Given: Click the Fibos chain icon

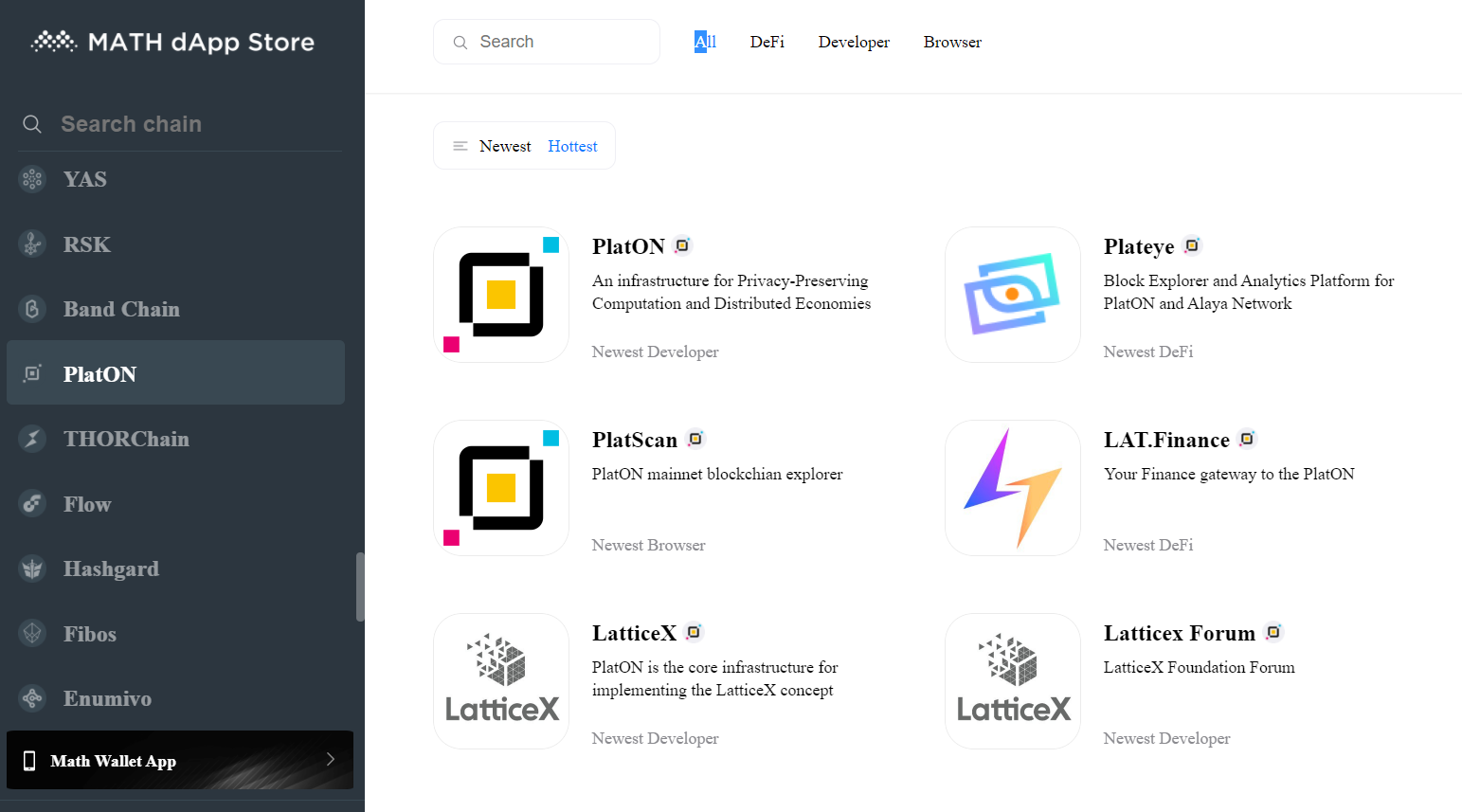Looking at the screenshot, I should [x=32, y=633].
